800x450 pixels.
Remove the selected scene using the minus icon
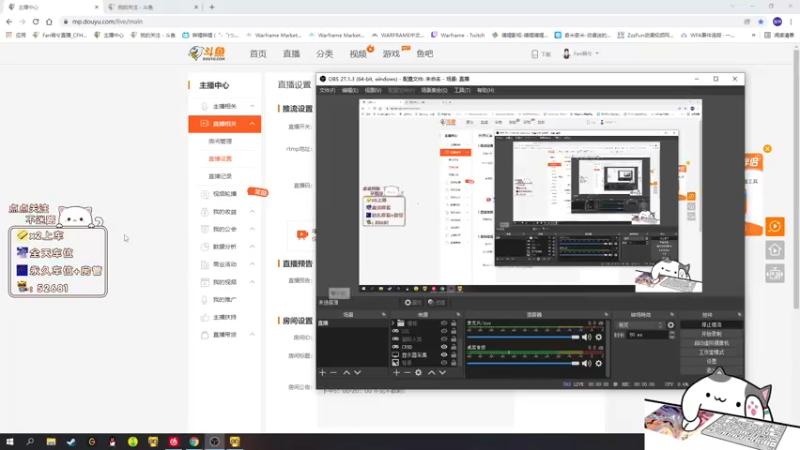(x=334, y=372)
